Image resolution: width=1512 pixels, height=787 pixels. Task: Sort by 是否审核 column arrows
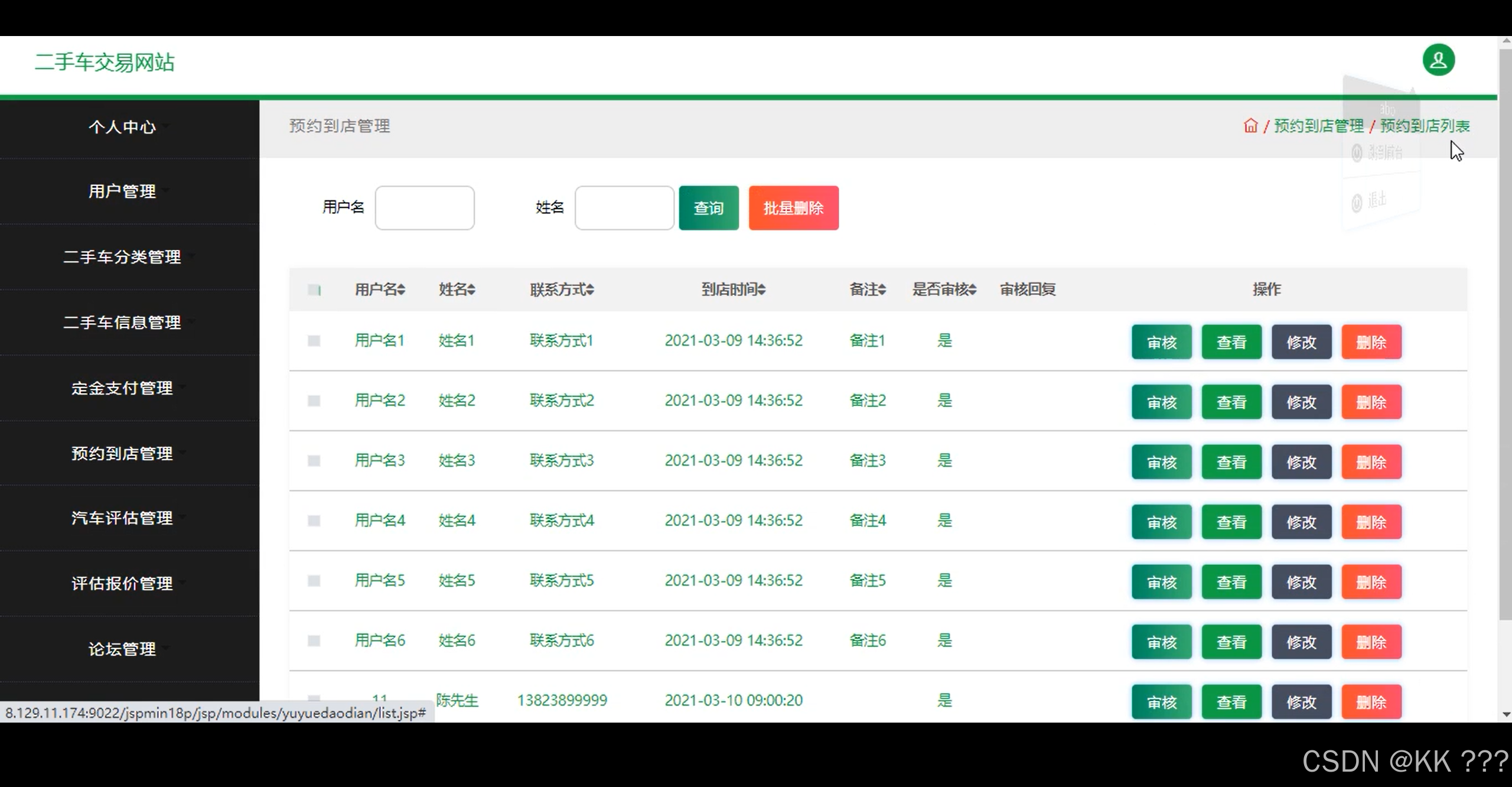[972, 290]
